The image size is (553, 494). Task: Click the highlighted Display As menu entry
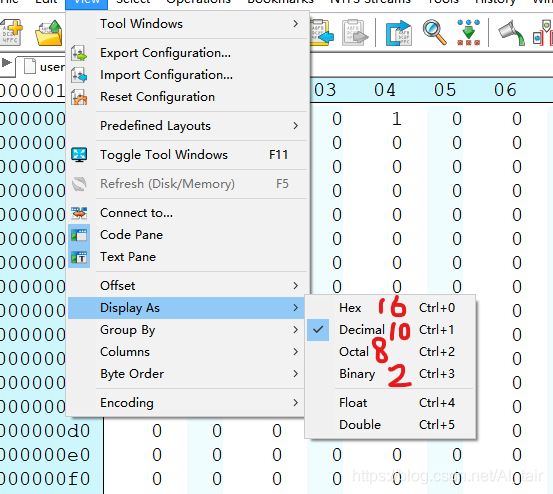[186, 308]
